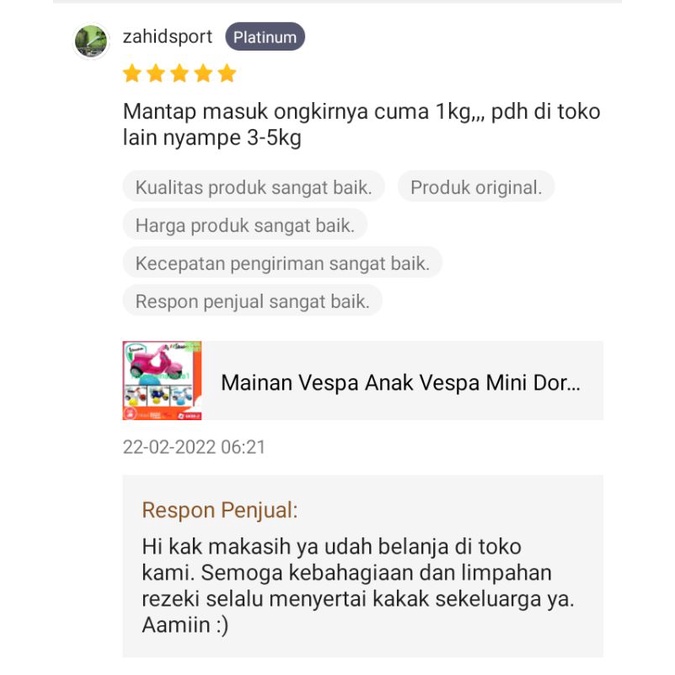Tap 'Respon penjual sangat baik.' tag
675x675 pixels.
(x=252, y=301)
